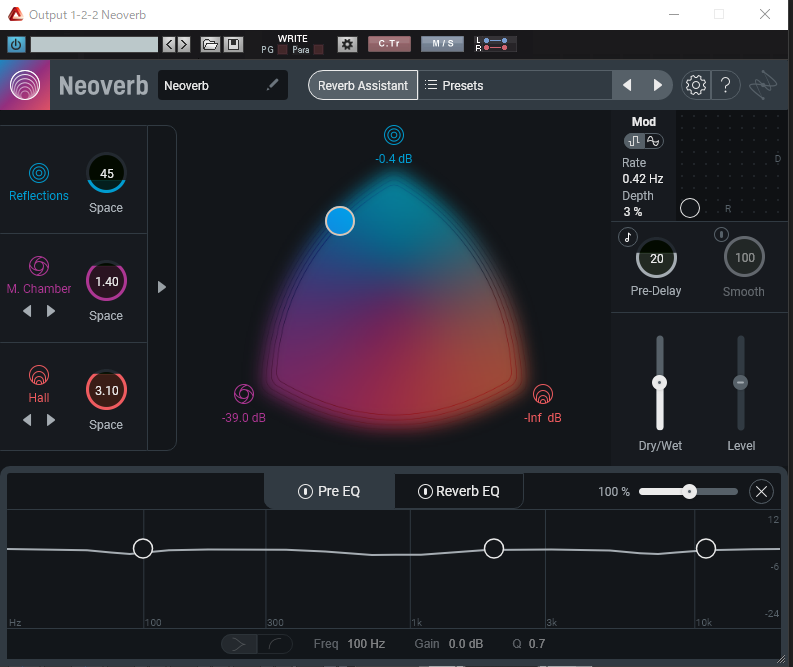
Task: Click the Dry/Wet slider handle
Action: click(659, 382)
